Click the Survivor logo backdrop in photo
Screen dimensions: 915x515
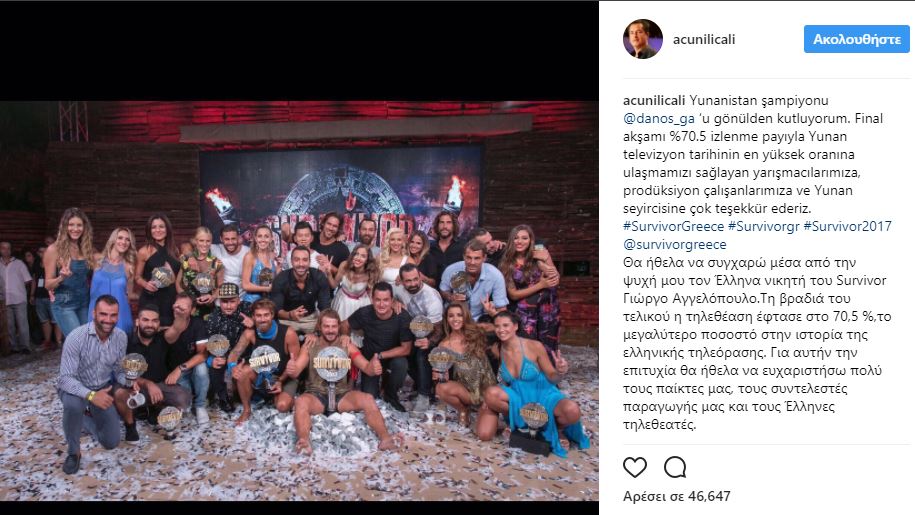click(340, 190)
